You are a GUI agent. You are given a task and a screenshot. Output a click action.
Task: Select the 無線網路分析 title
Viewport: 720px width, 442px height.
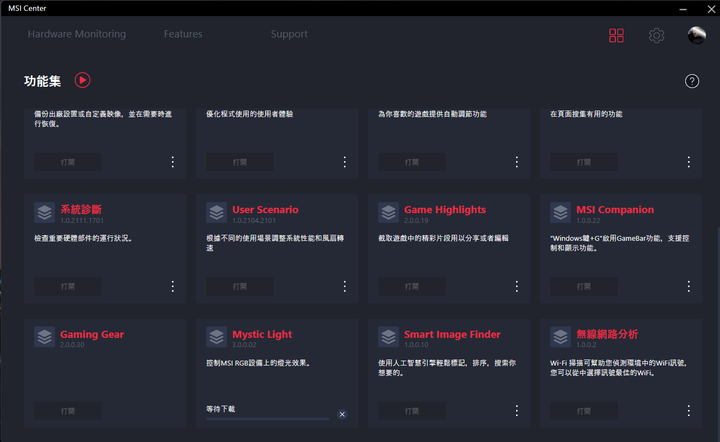(x=607, y=334)
